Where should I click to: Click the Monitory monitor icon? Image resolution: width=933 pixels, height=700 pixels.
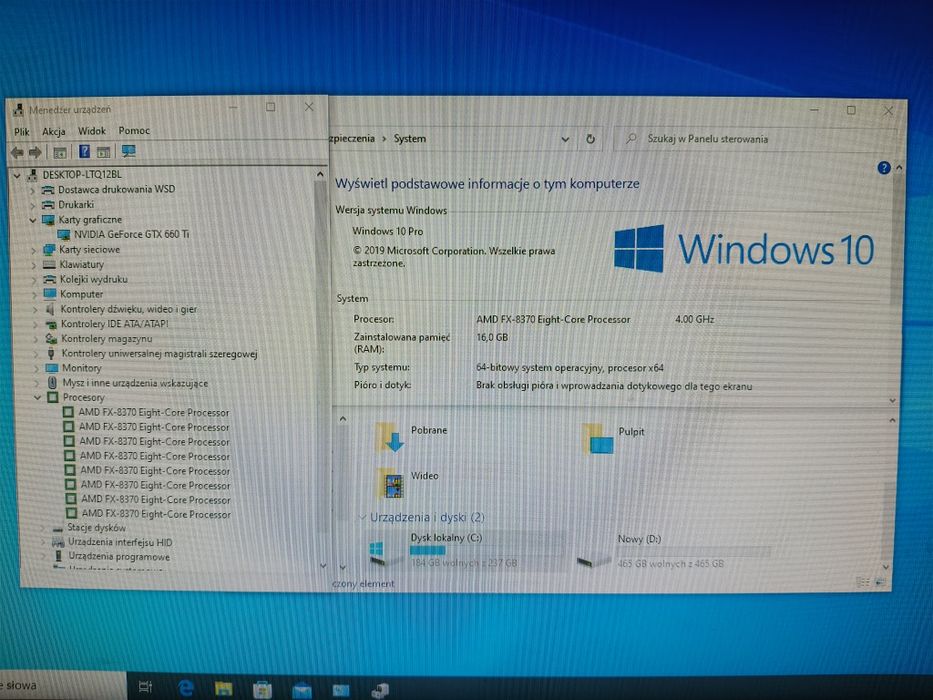[52, 368]
